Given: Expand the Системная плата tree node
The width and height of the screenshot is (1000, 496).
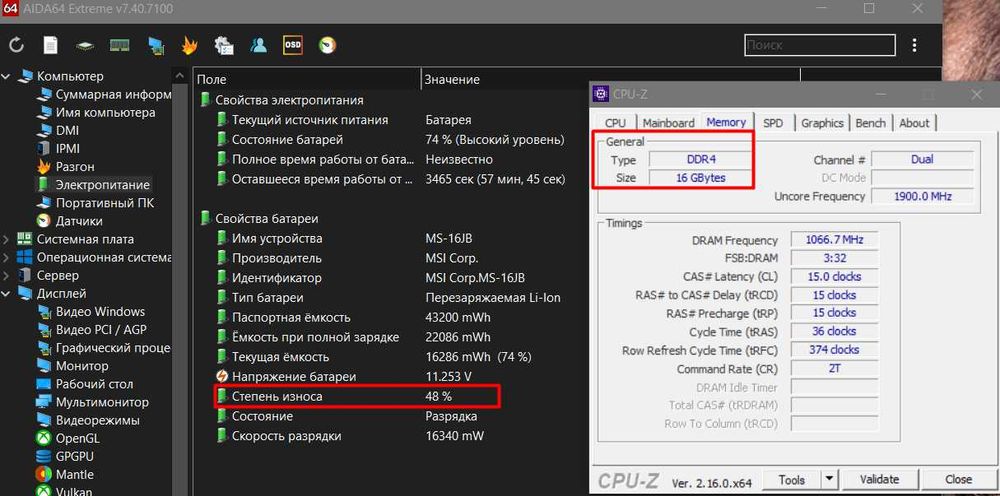Looking at the screenshot, I should [6, 240].
